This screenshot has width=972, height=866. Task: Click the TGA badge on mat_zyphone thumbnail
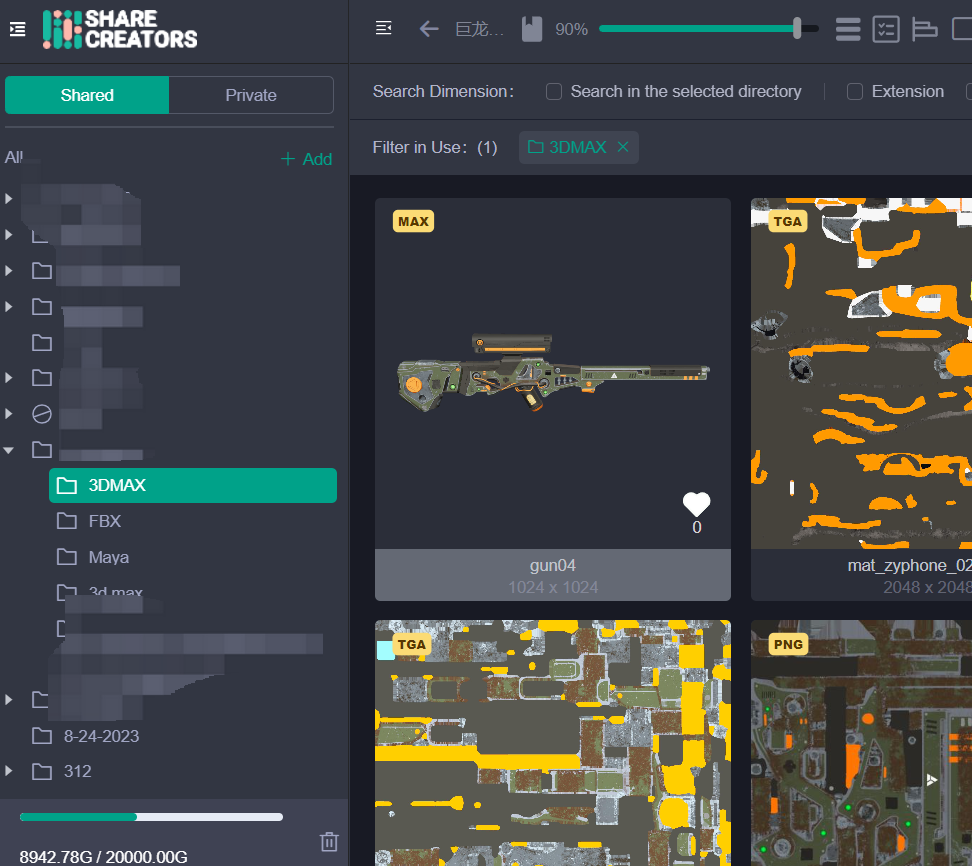coord(787,221)
